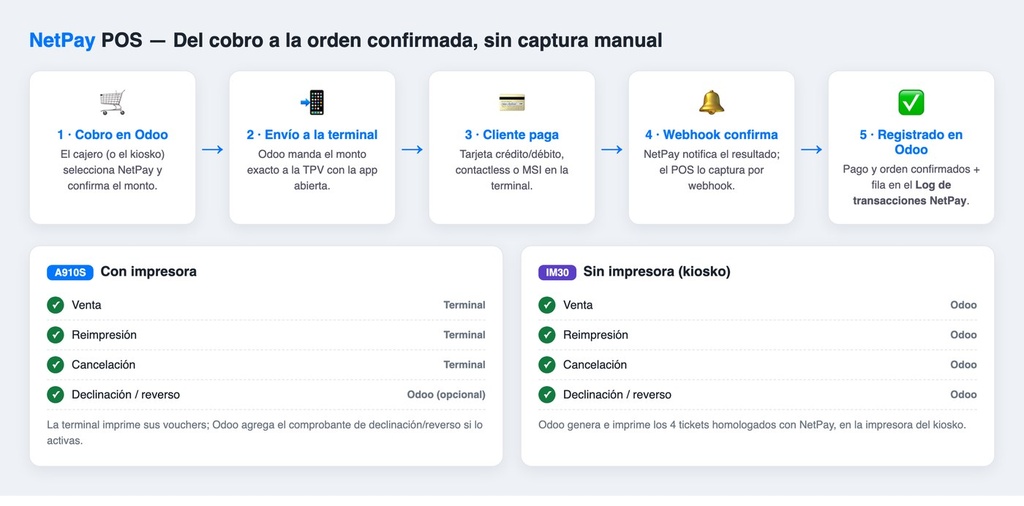Viewport: 1024px width, 506px height.
Task: Click the phone icon in step 2
Action: tap(312, 103)
